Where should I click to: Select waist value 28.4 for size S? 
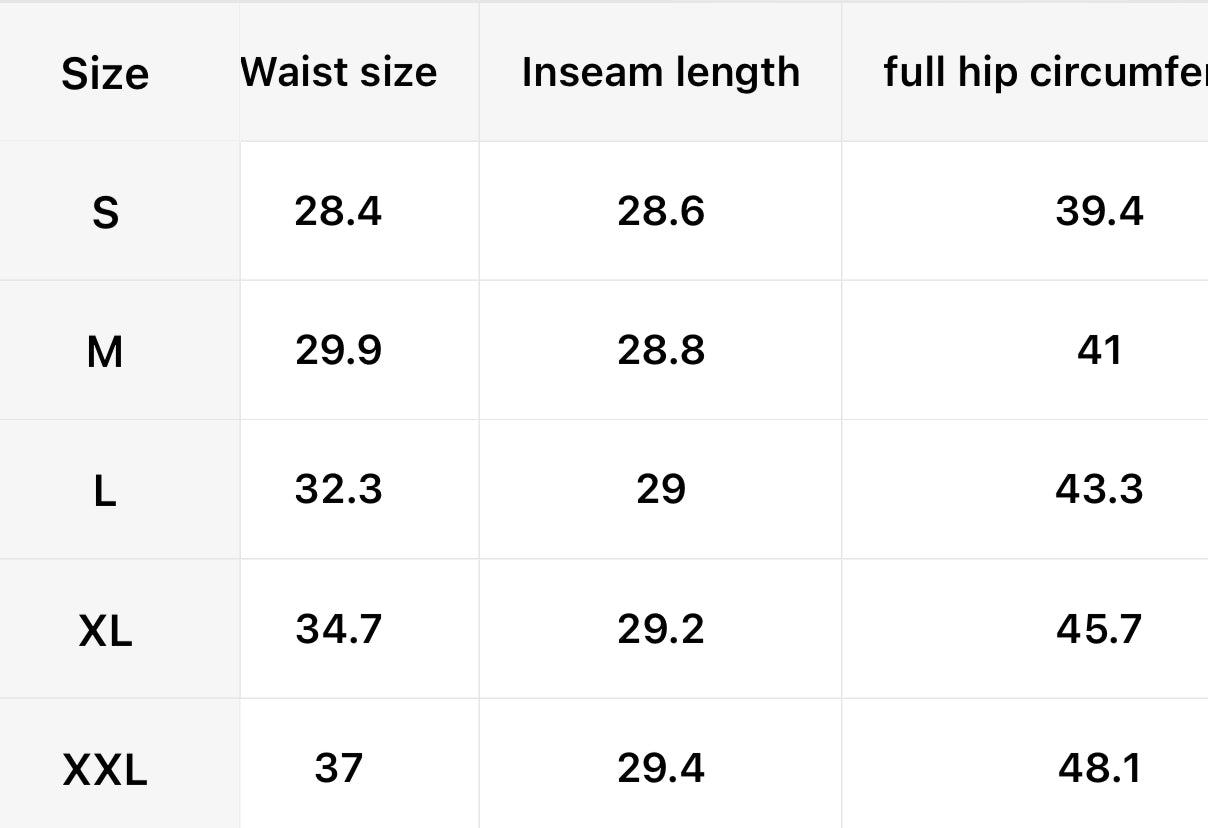pos(338,211)
